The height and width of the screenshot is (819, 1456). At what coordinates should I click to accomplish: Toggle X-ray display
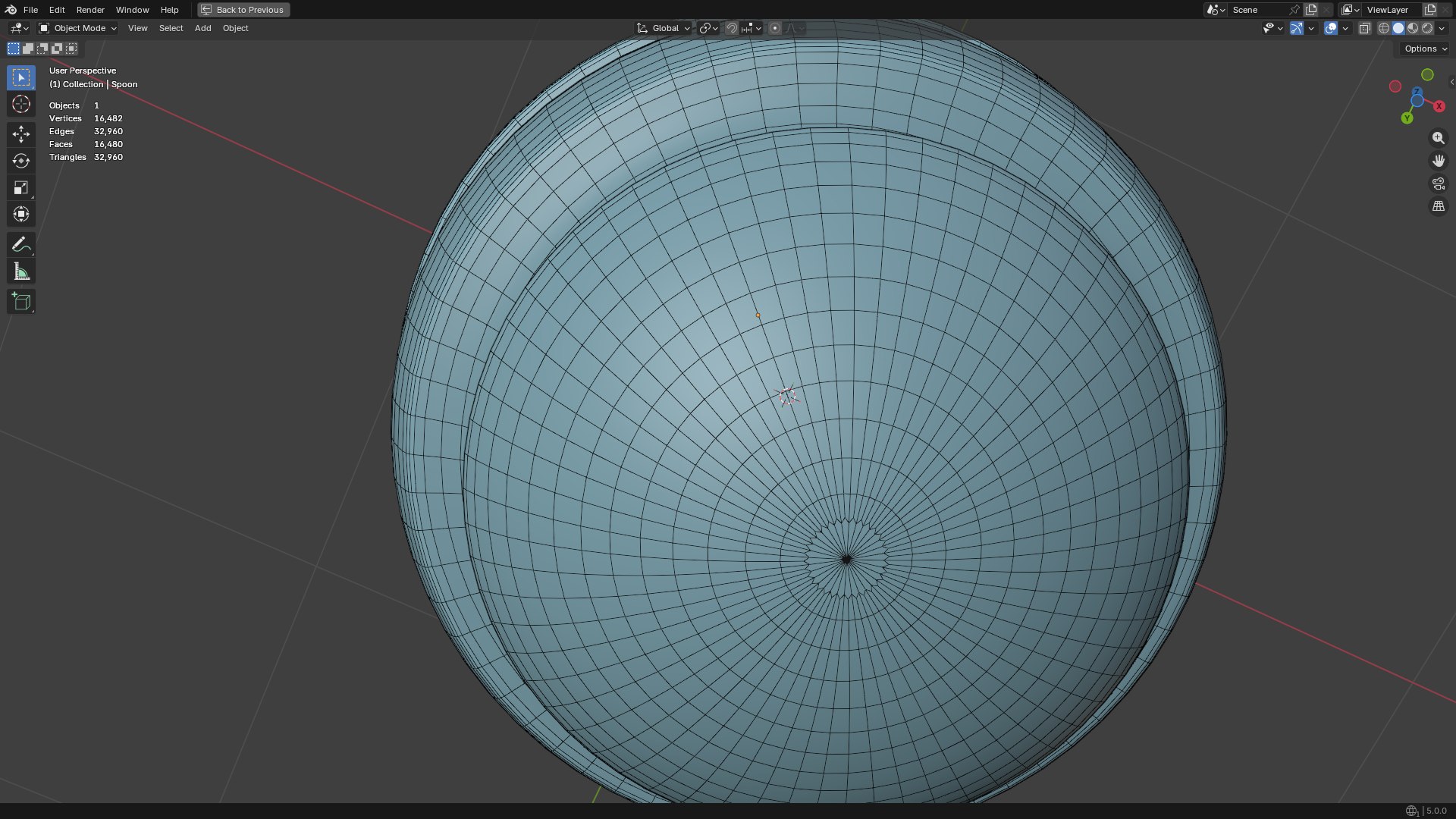1364,28
